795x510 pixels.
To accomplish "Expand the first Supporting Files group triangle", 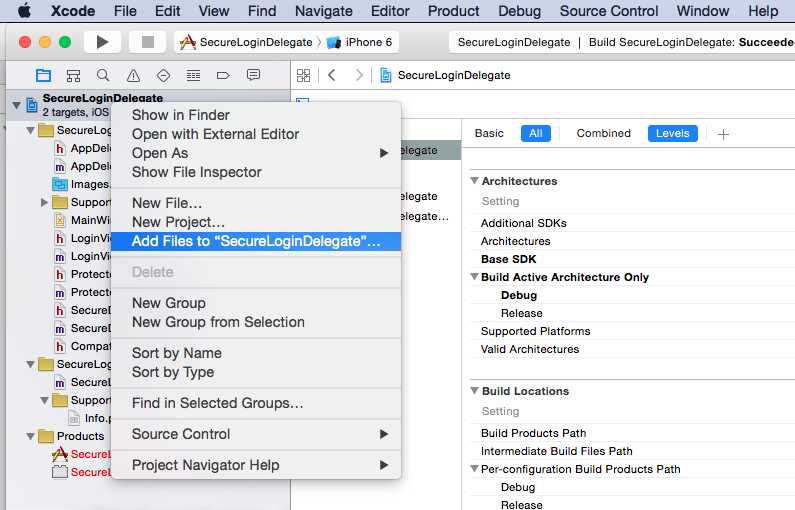I will [44, 202].
